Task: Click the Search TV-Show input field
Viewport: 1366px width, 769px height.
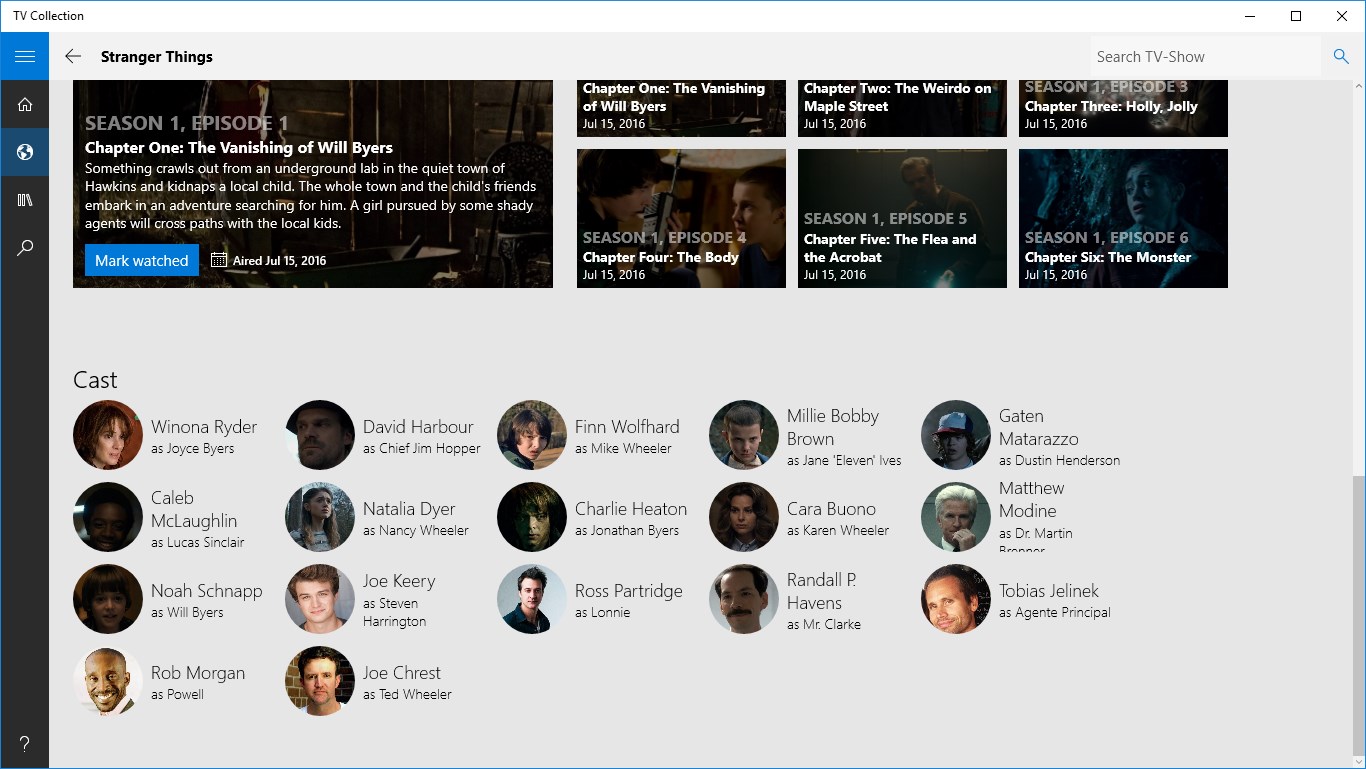Action: 1205,56
